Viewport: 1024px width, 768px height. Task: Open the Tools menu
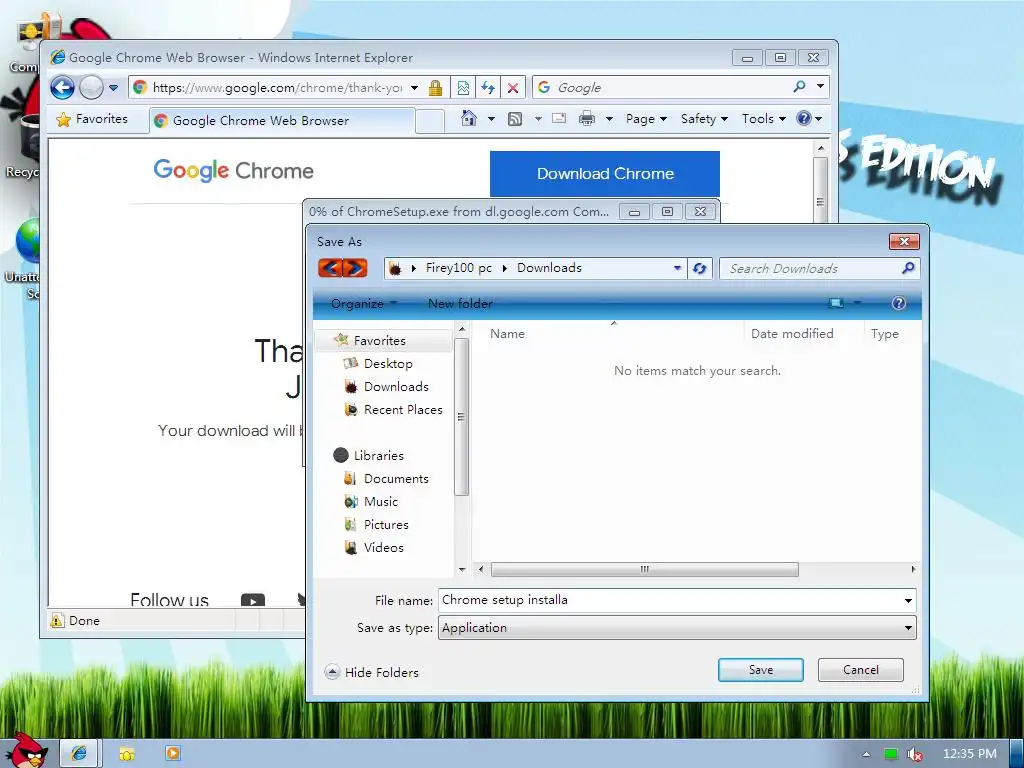[763, 119]
